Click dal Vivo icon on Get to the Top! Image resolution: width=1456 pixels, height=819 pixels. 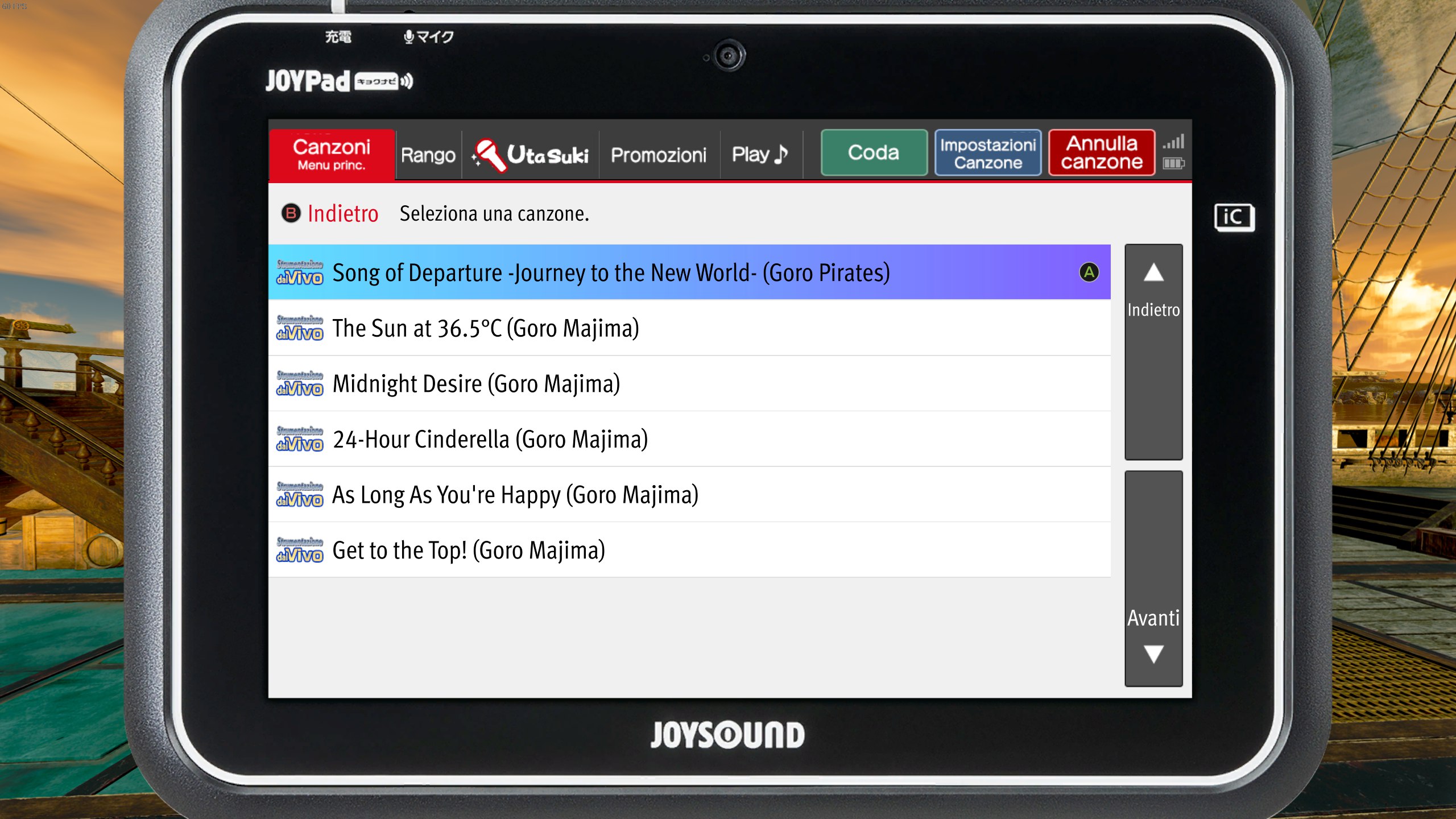click(x=300, y=550)
